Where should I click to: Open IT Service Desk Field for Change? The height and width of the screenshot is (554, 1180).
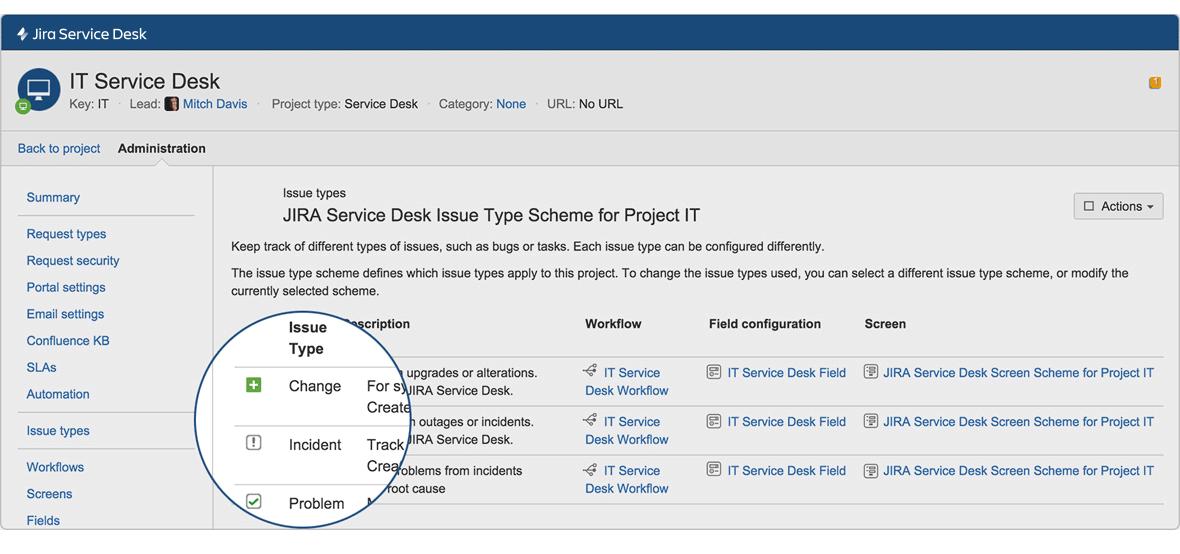[x=786, y=372]
